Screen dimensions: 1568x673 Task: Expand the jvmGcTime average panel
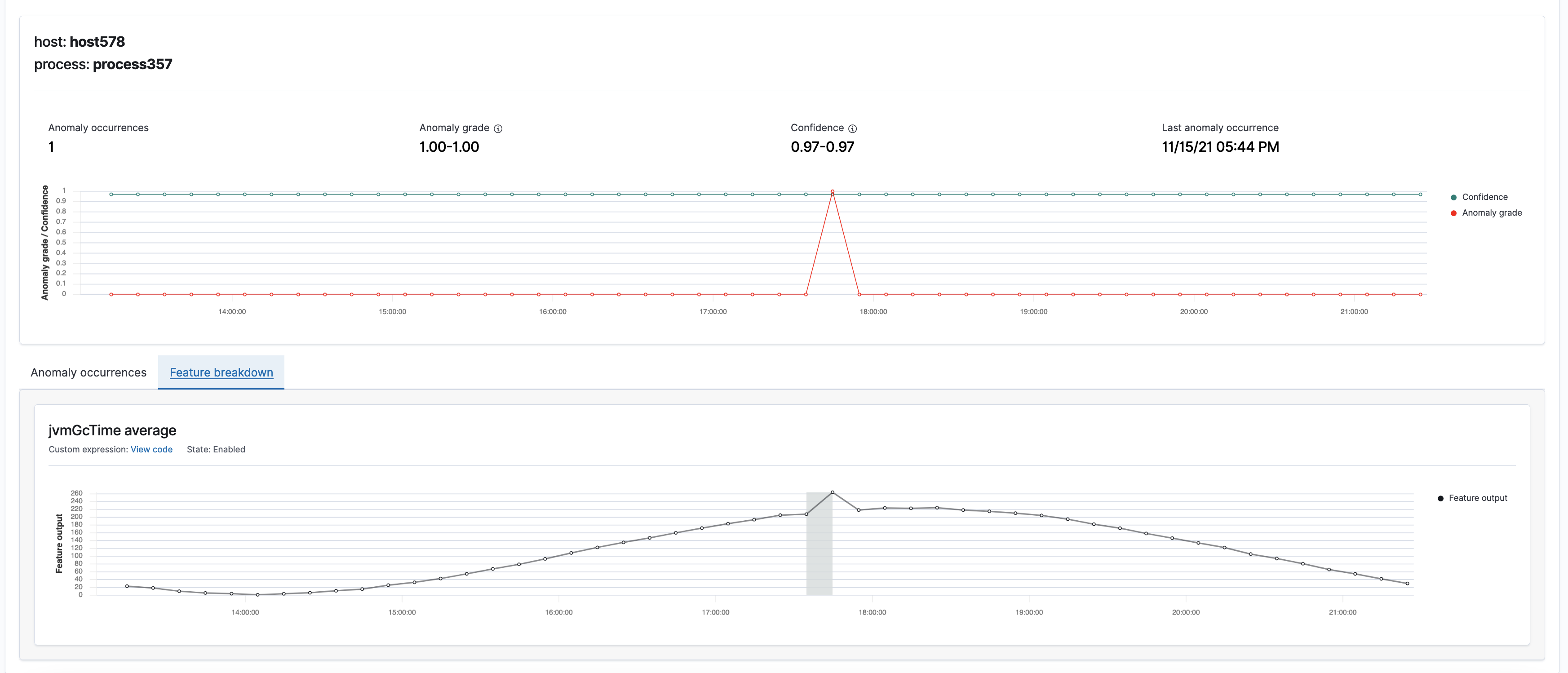point(112,430)
